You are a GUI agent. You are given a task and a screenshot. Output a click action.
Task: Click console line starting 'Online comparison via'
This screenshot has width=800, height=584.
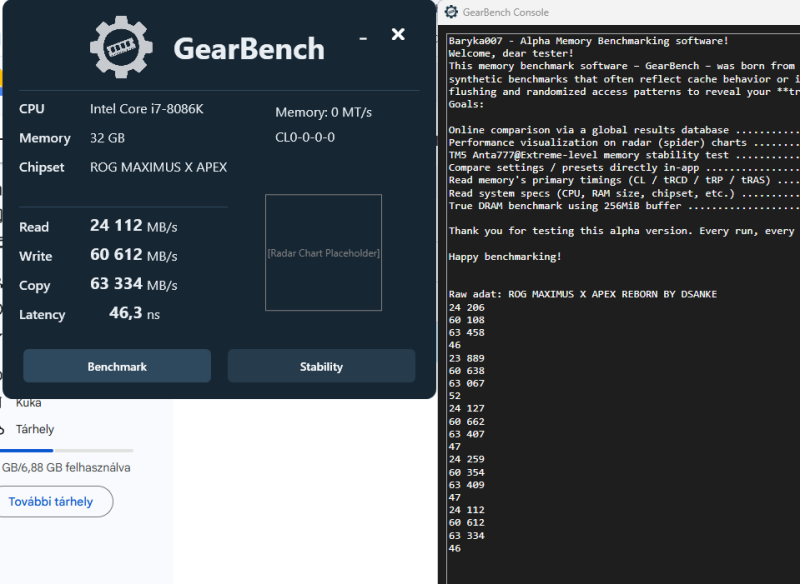[624, 130]
